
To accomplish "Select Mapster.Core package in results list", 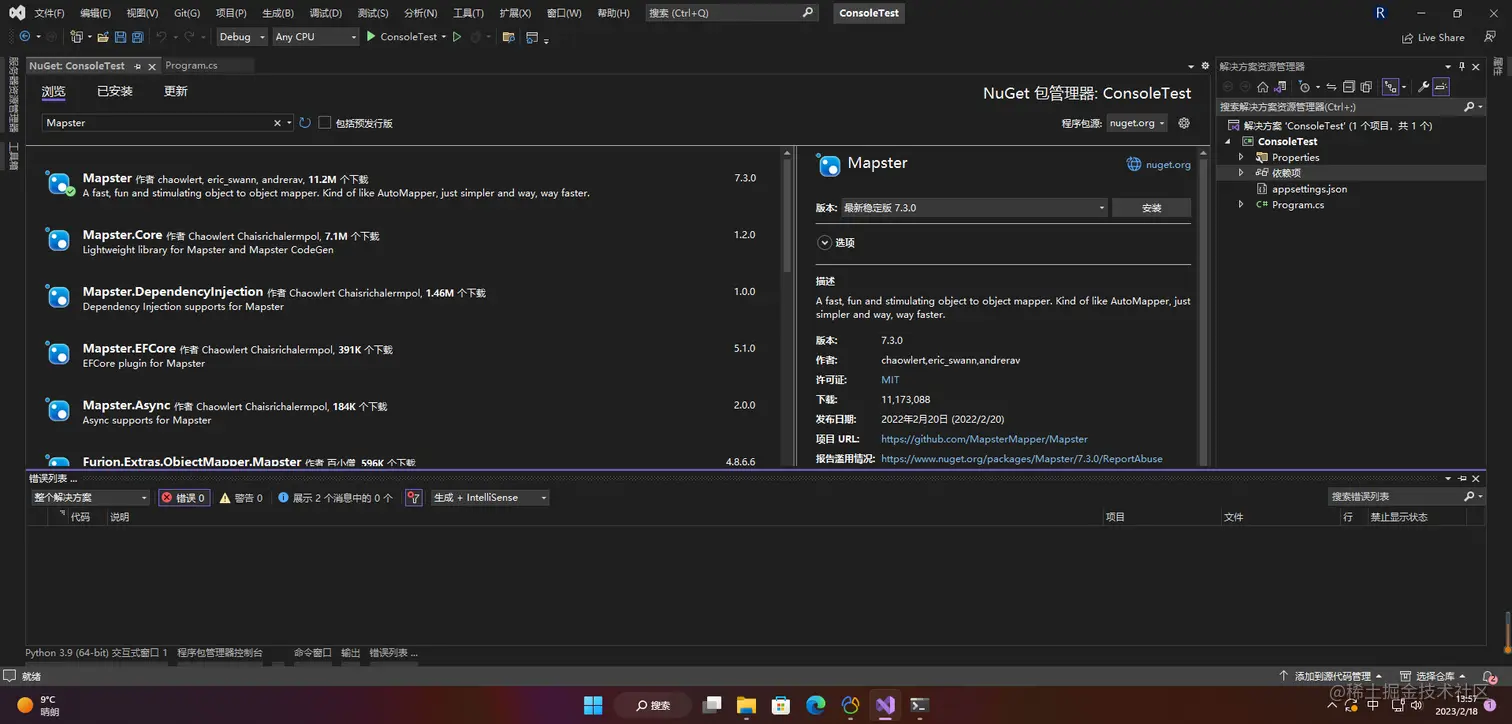I will 403,242.
